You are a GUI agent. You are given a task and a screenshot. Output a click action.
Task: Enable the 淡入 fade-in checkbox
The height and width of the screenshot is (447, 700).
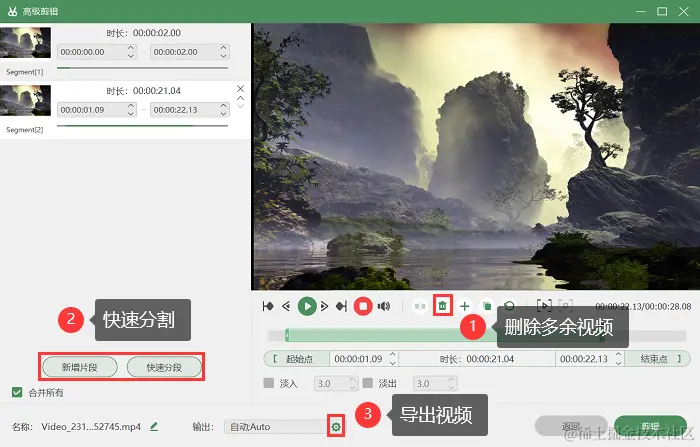click(x=269, y=383)
